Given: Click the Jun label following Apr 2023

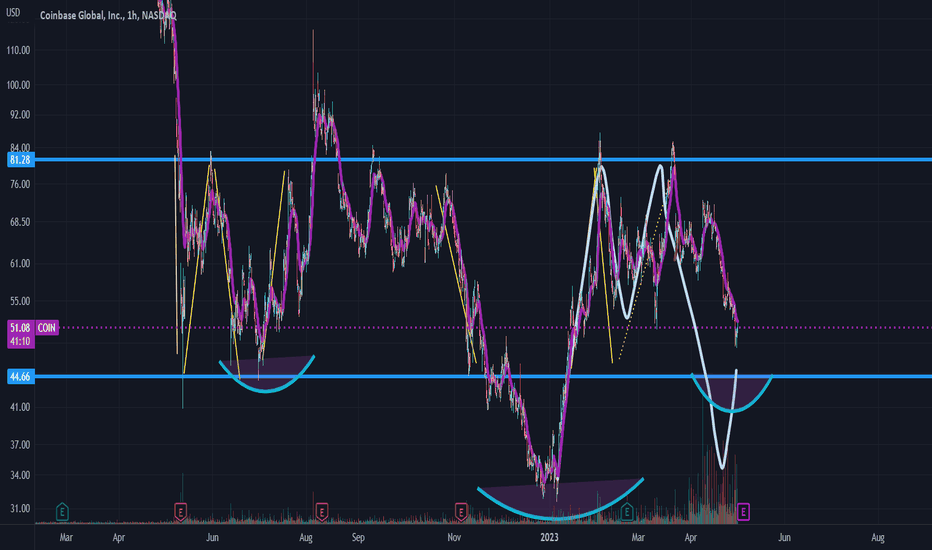Looking at the screenshot, I should (x=785, y=538).
